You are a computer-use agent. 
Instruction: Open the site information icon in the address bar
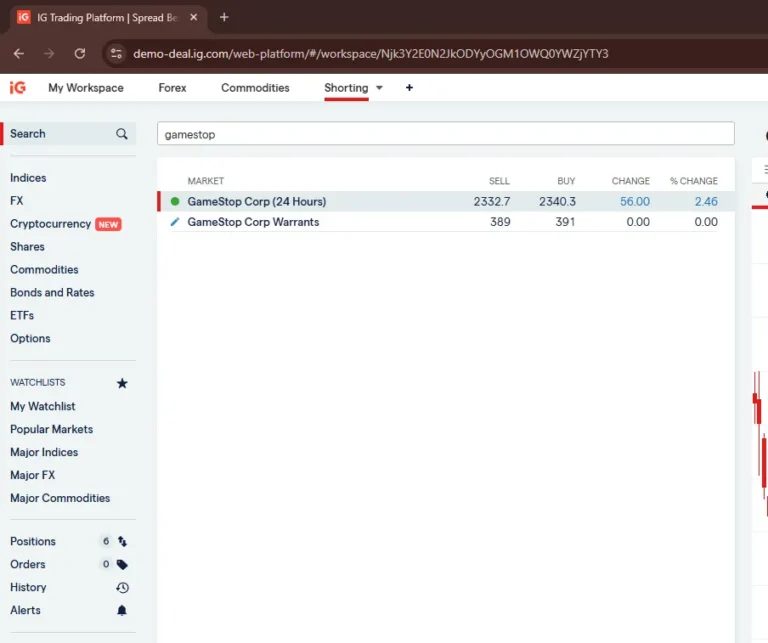click(x=116, y=53)
